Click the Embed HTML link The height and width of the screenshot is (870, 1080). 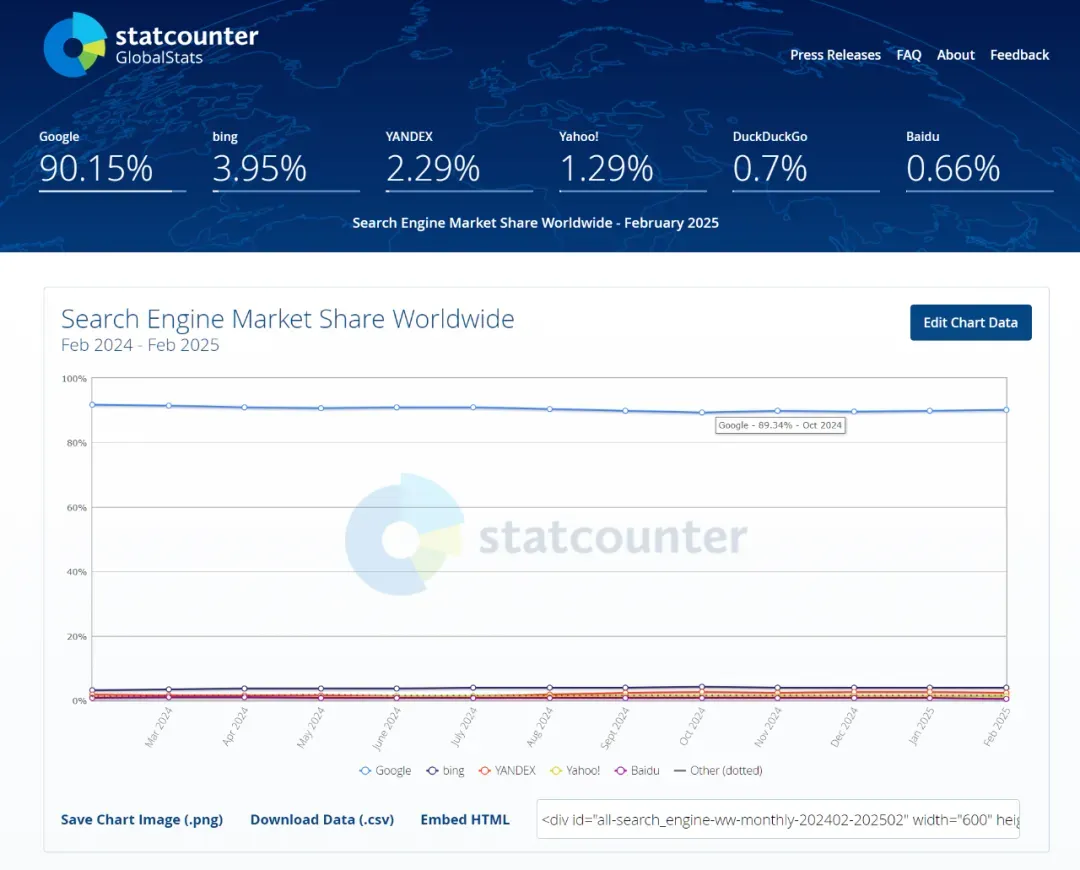(x=465, y=820)
